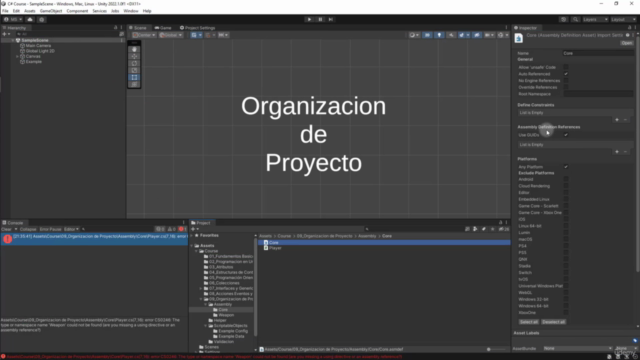Click the Hierarchy lock icon
640x360 pixels.
click(x=116, y=28)
